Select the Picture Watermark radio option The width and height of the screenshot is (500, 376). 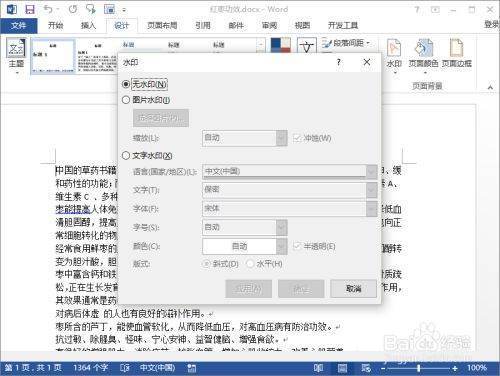pos(126,100)
